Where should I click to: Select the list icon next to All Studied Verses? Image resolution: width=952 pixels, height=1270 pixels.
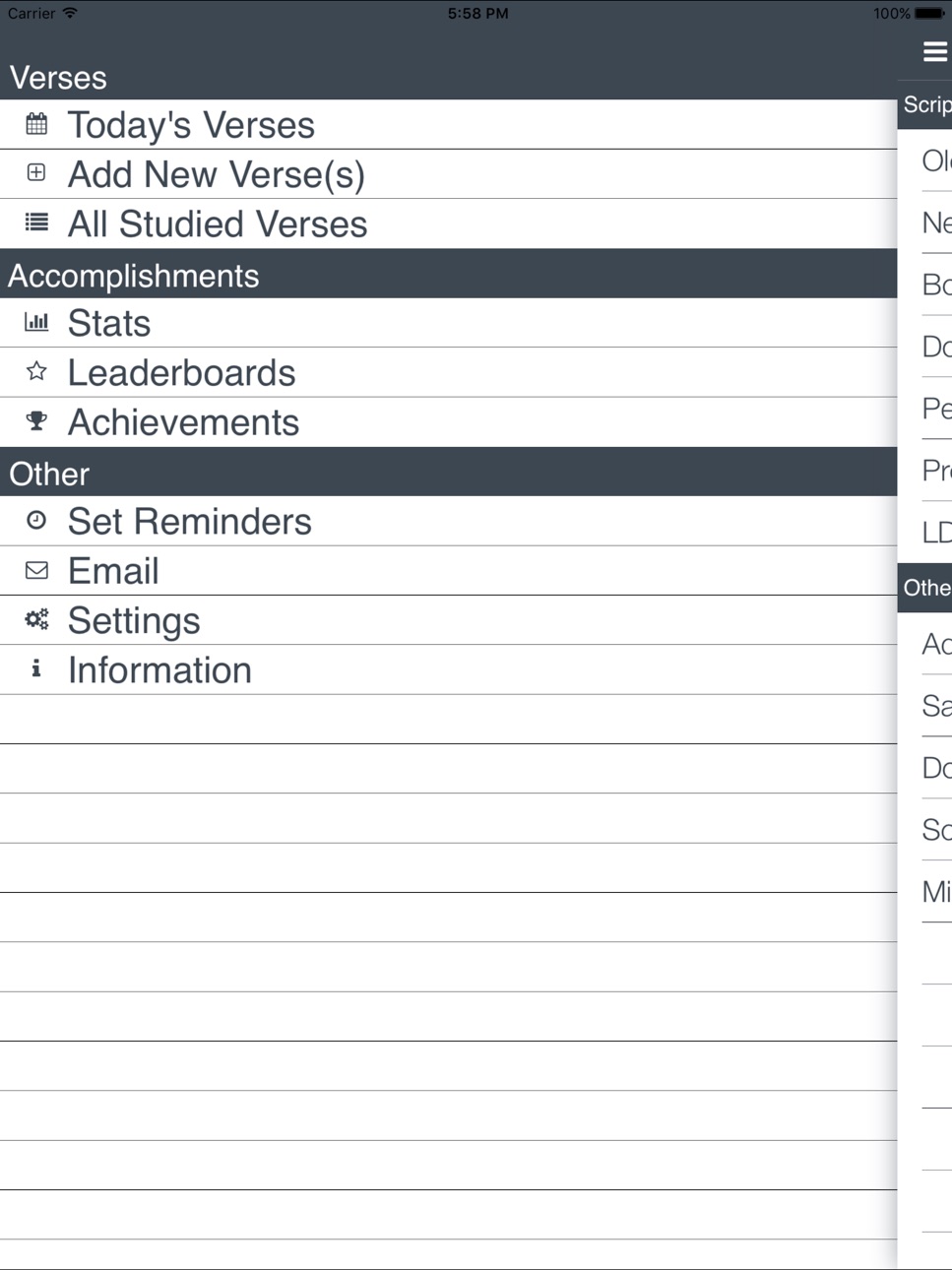coord(36,222)
